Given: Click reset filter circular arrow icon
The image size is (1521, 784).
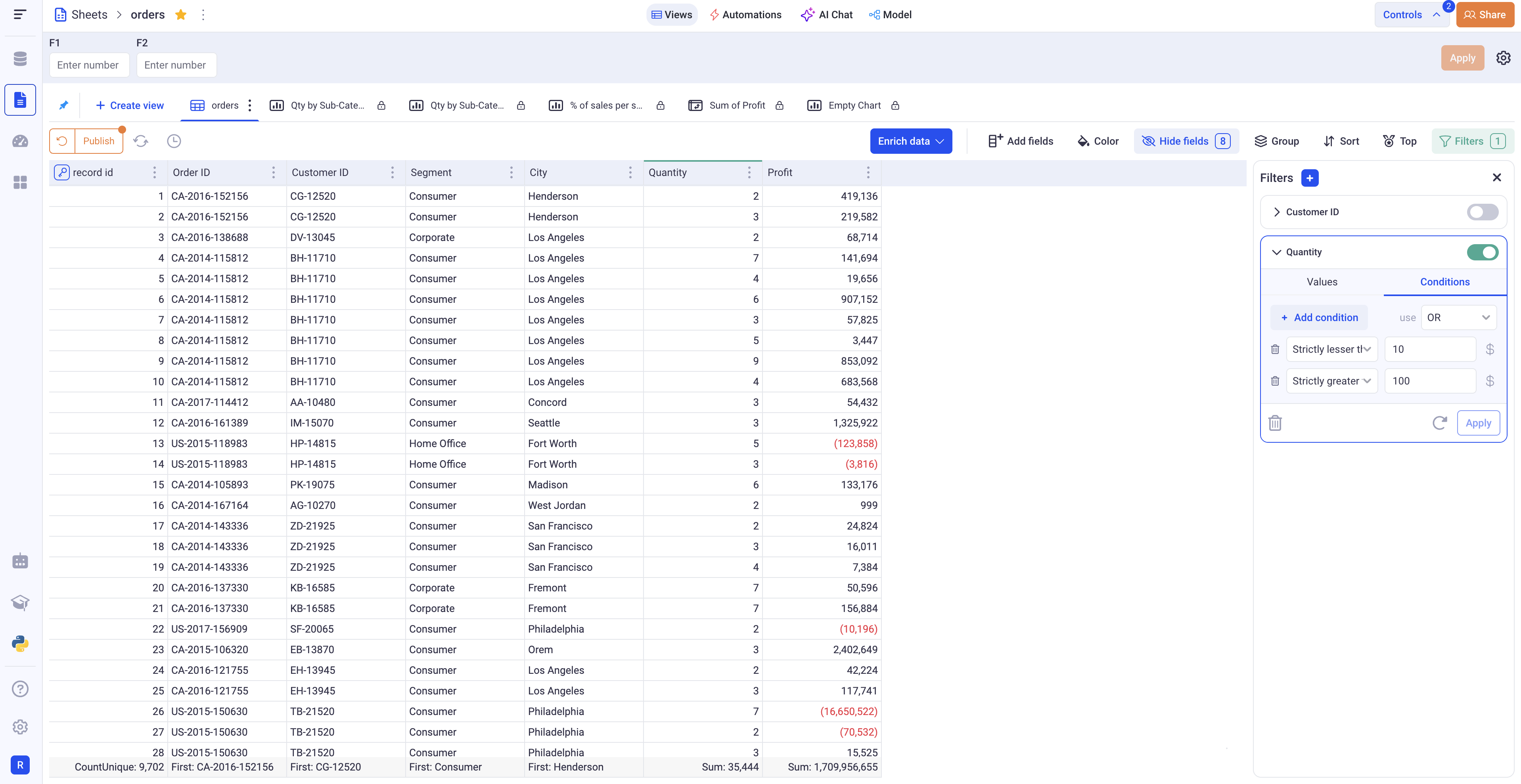Looking at the screenshot, I should click(1439, 423).
